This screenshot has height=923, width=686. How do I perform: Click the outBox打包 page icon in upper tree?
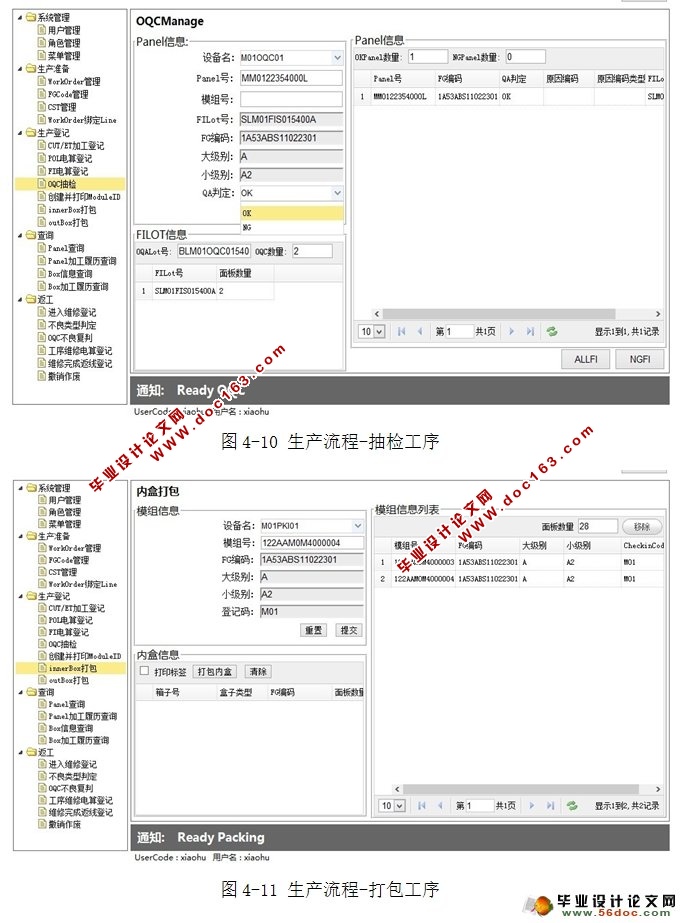(42, 222)
